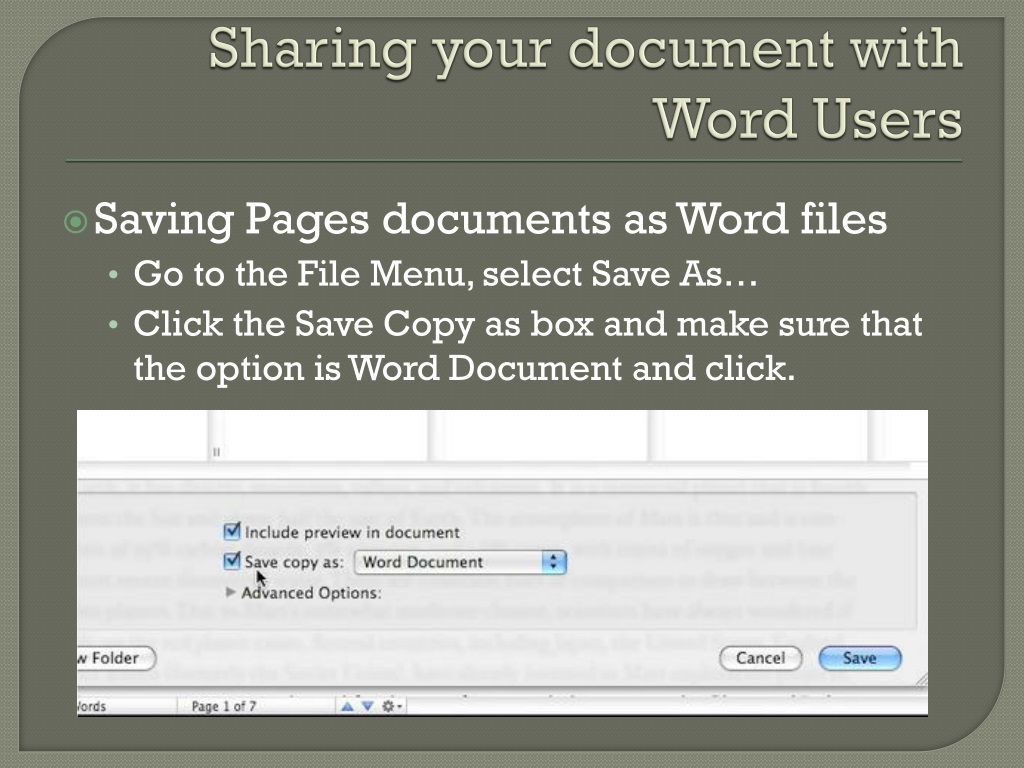Screen dimensions: 1024x768
Task: Click the Advanced Options label
Action: [312, 593]
